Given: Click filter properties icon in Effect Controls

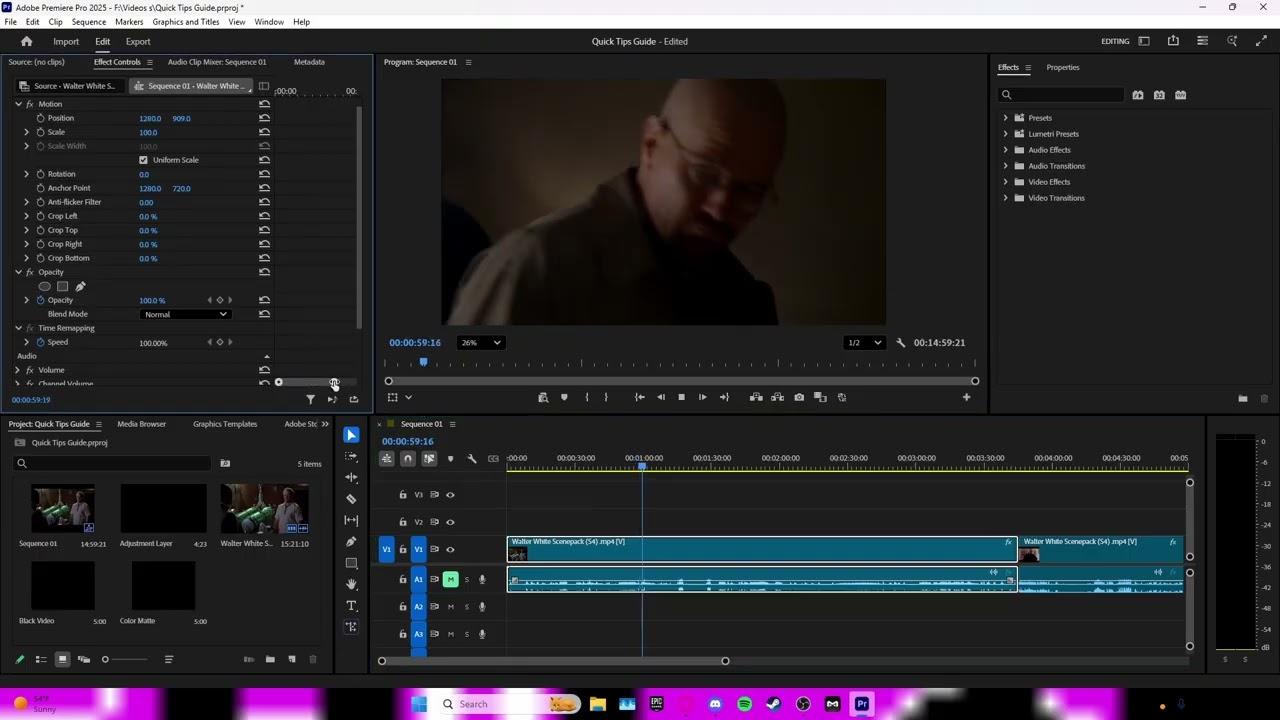Looking at the screenshot, I should click(x=310, y=399).
